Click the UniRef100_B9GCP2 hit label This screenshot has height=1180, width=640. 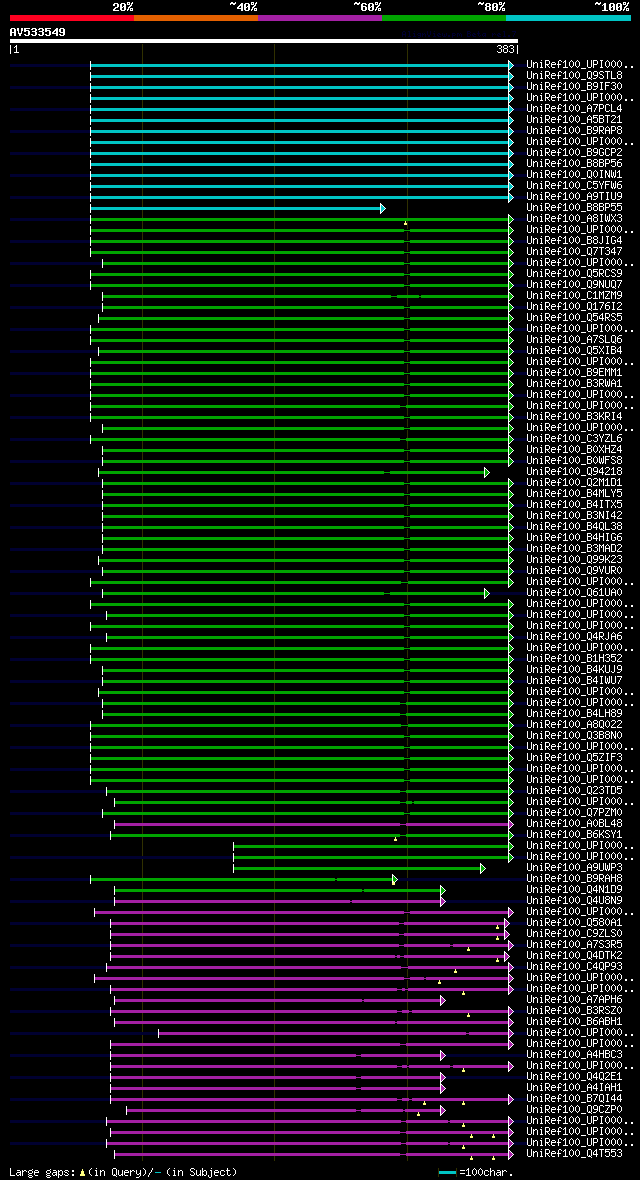[574, 153]
